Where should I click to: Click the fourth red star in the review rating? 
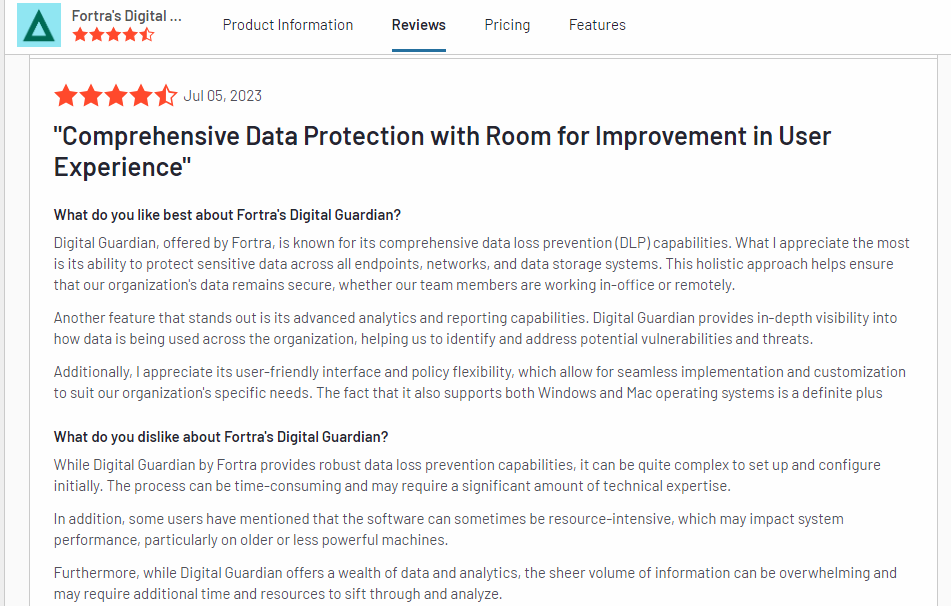(139, 95)
